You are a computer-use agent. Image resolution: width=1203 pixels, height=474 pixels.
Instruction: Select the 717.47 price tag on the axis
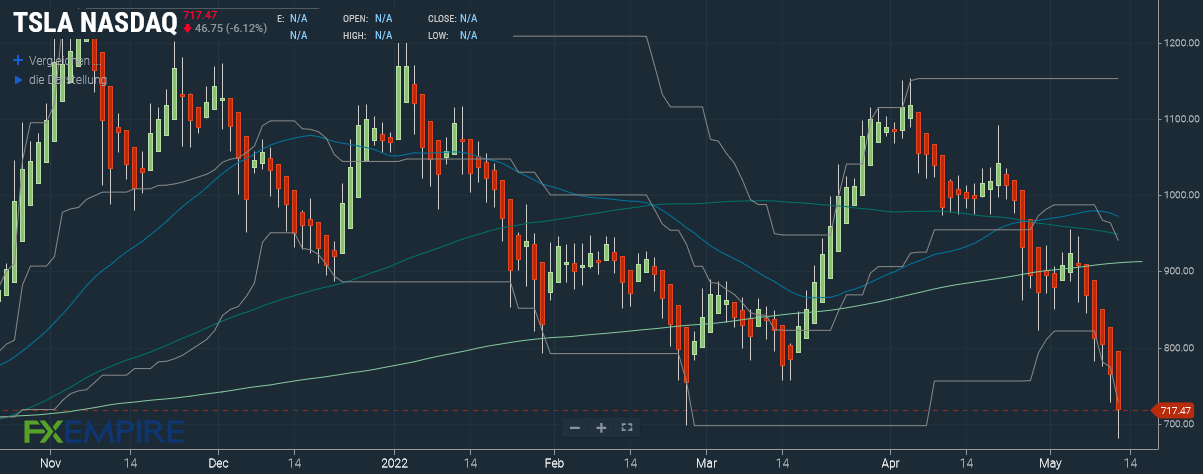tap(1174, 410)
